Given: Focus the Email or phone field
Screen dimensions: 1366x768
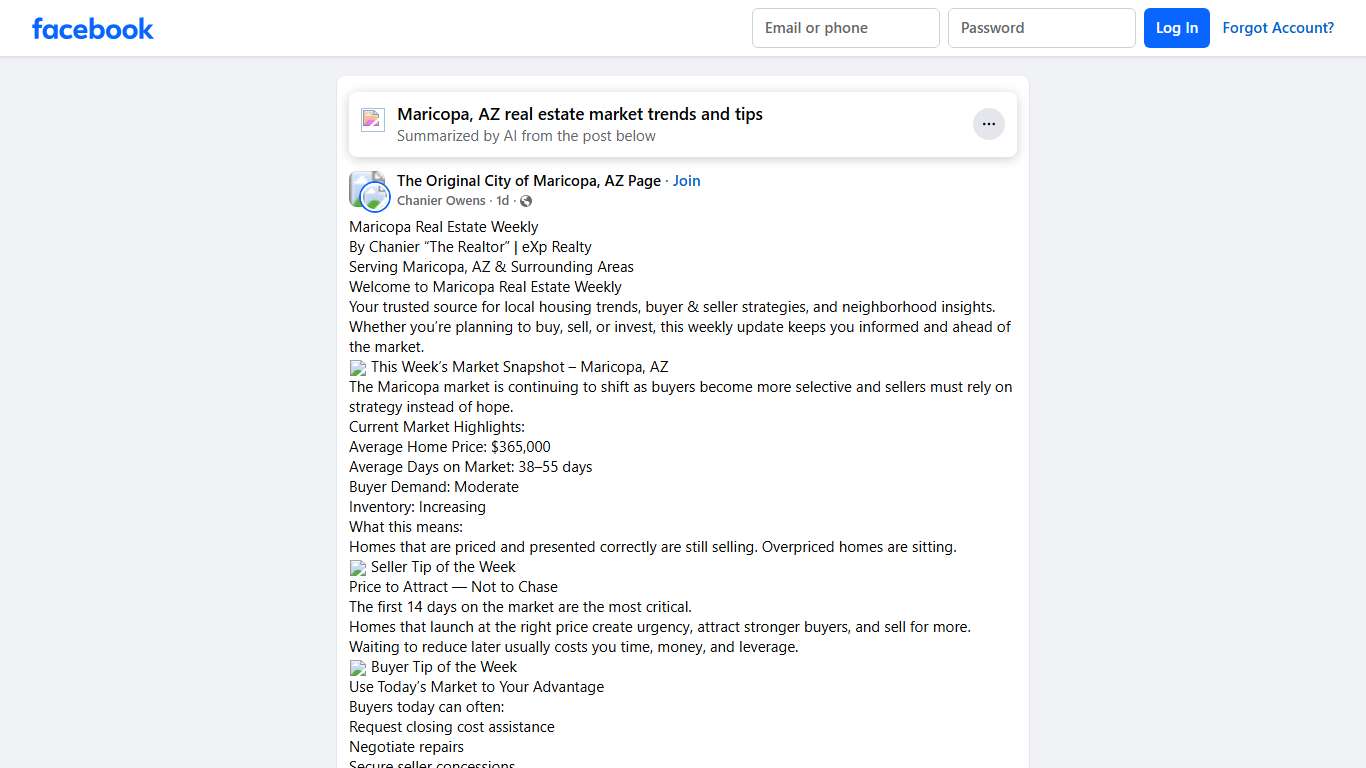Looking at the screenshot, I should tap(845, 28).
